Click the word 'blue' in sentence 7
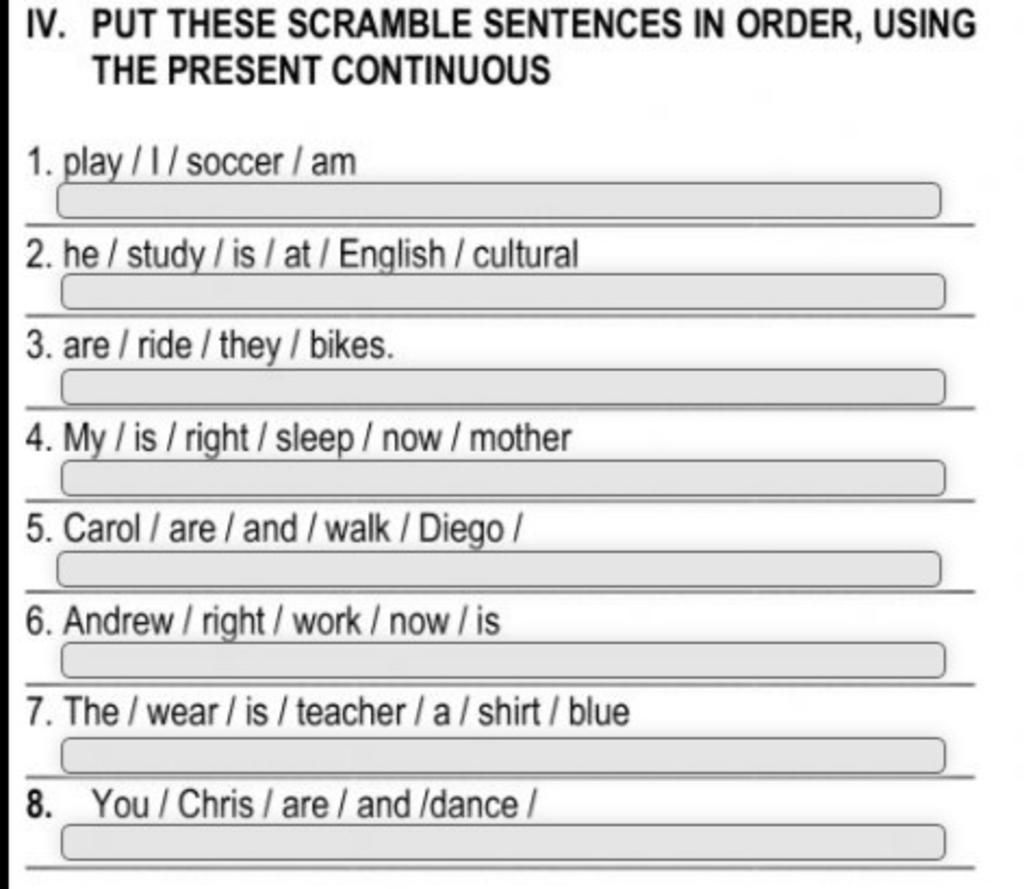The width and height of the screenshot is (1024, 889). [x=599, y=712]
